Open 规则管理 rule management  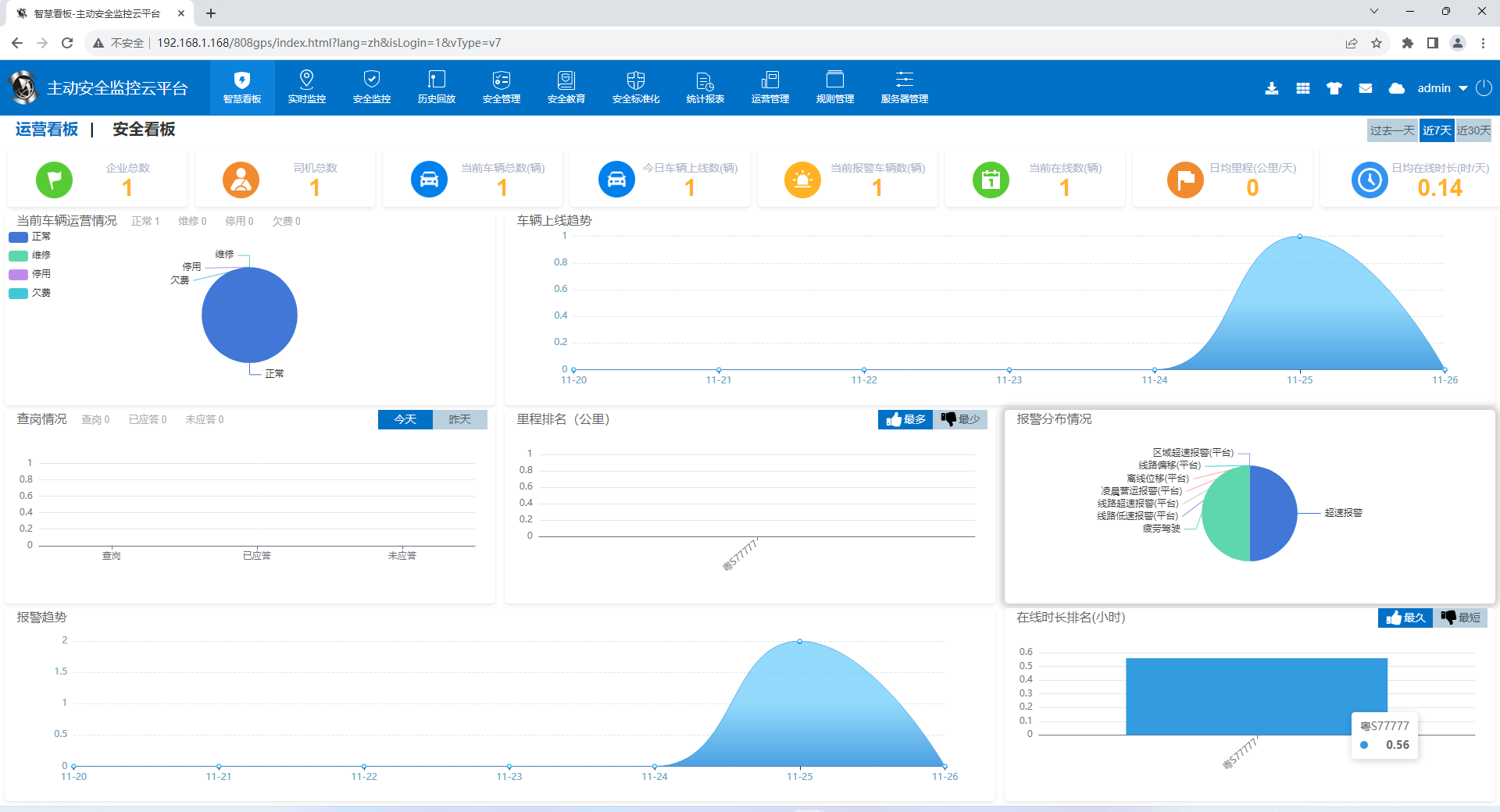click(835, 87)
